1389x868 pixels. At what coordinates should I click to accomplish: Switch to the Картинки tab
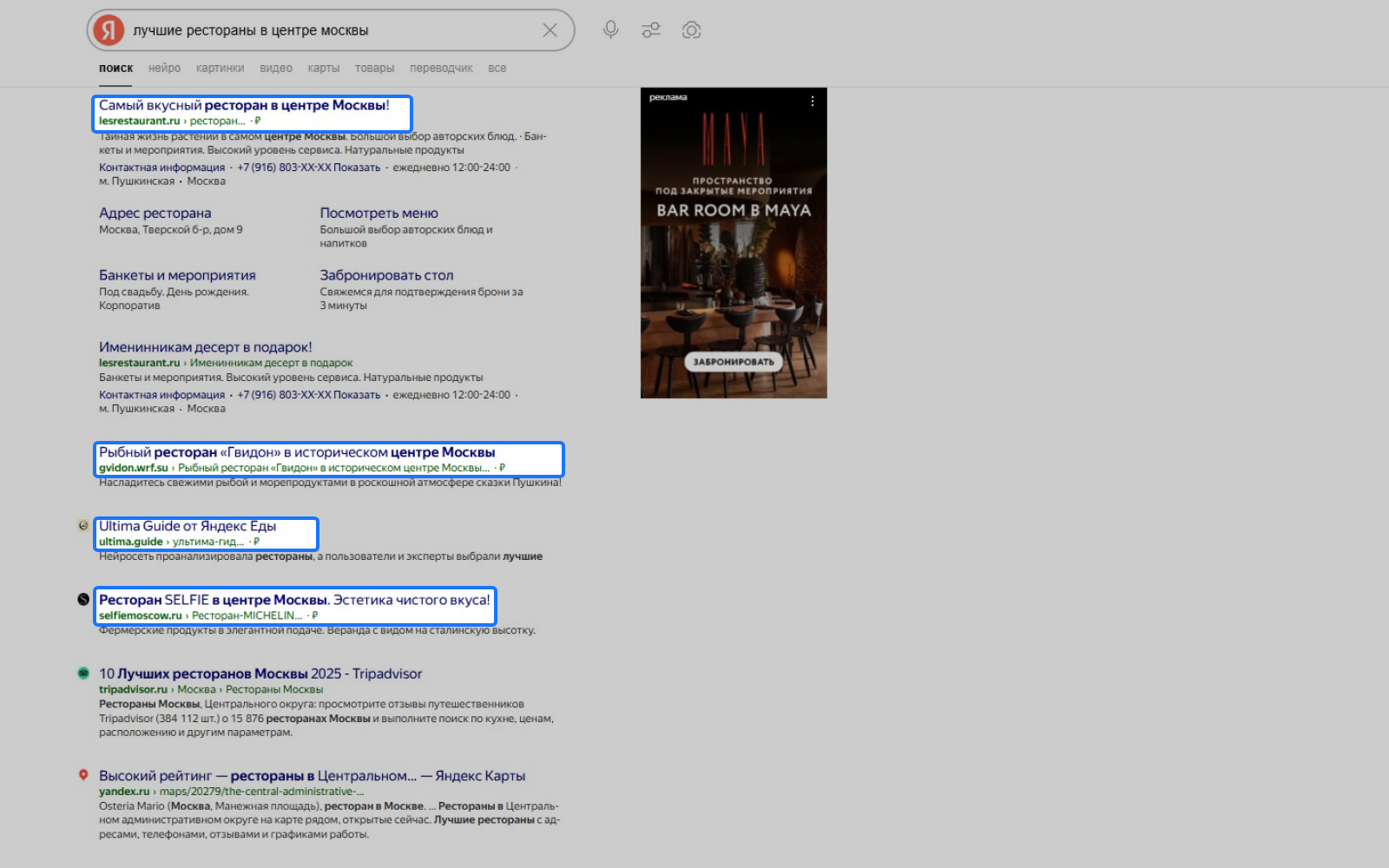220,69
